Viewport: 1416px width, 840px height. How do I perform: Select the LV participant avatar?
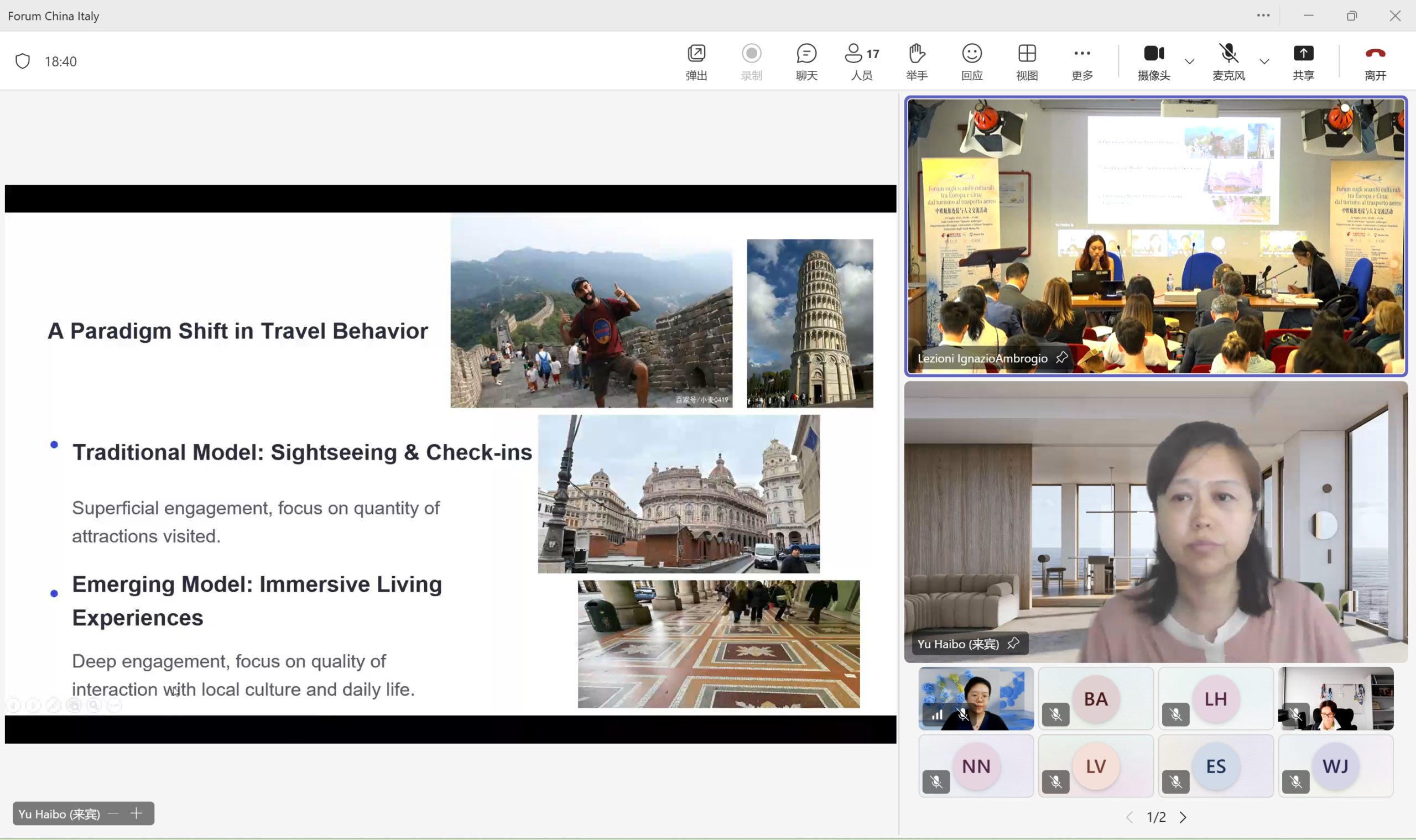1096,766
